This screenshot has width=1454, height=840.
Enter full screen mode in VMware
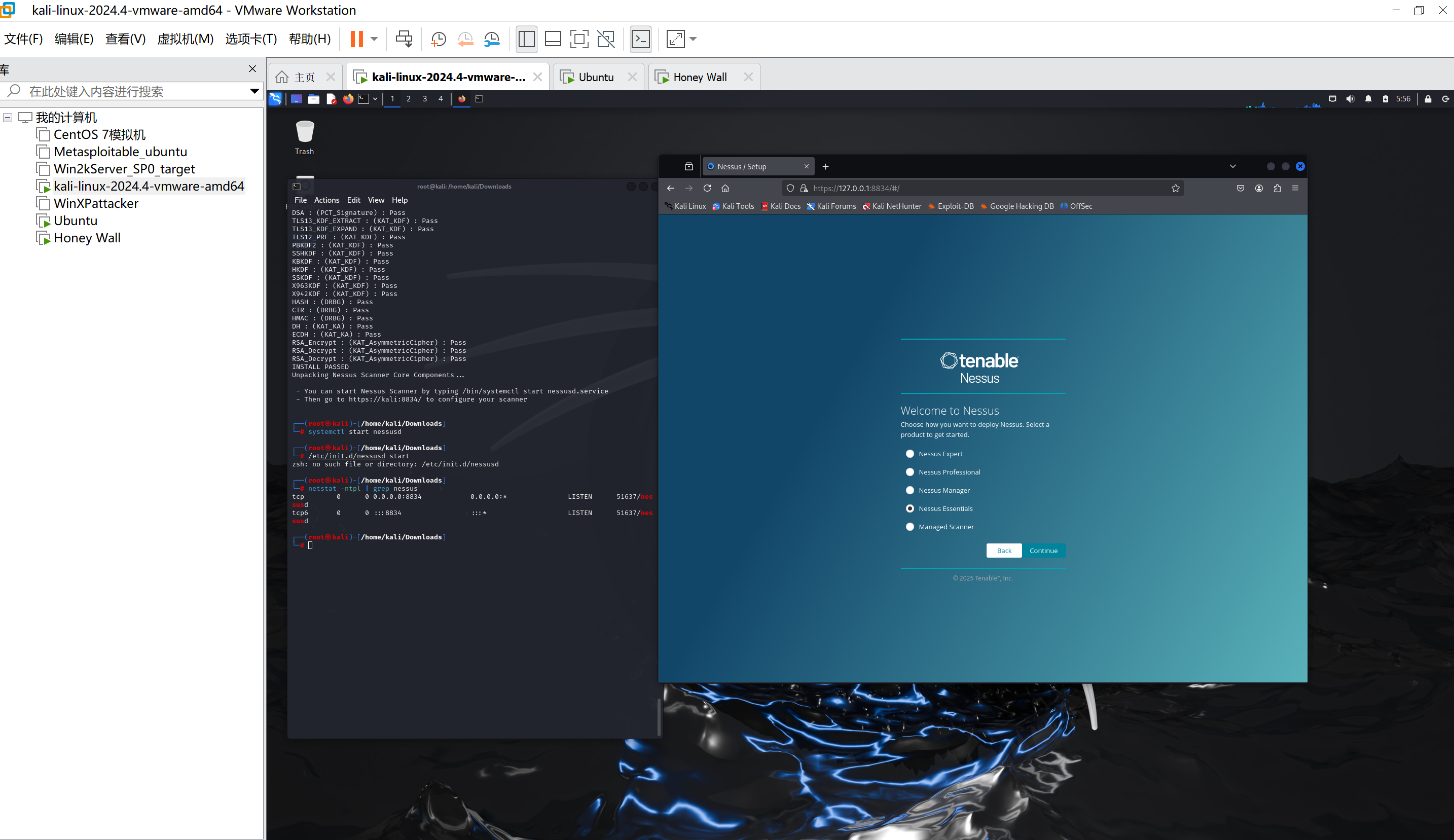tap(579, 39)
